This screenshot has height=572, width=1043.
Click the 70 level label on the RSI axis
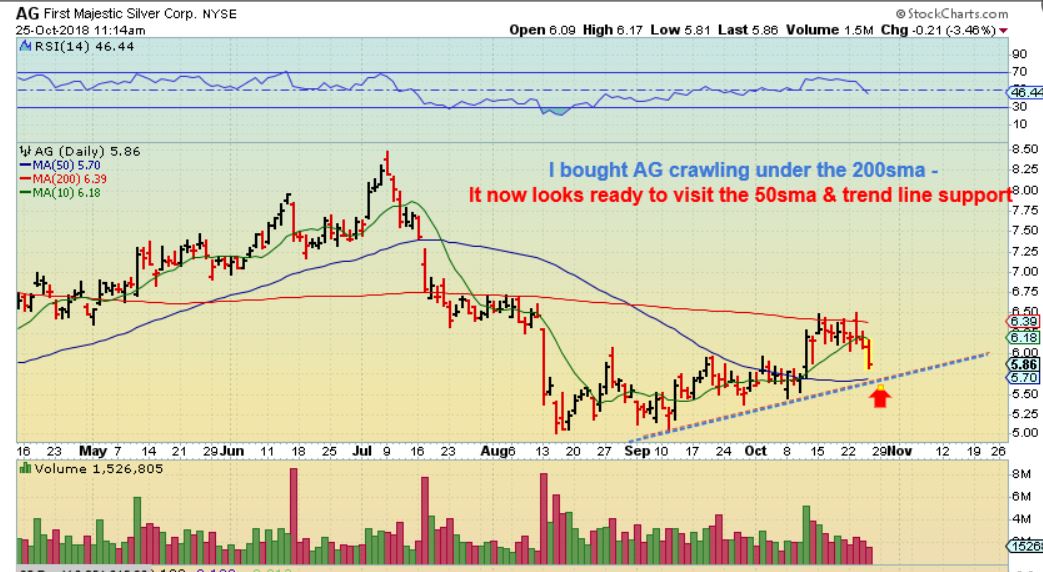1018,72
